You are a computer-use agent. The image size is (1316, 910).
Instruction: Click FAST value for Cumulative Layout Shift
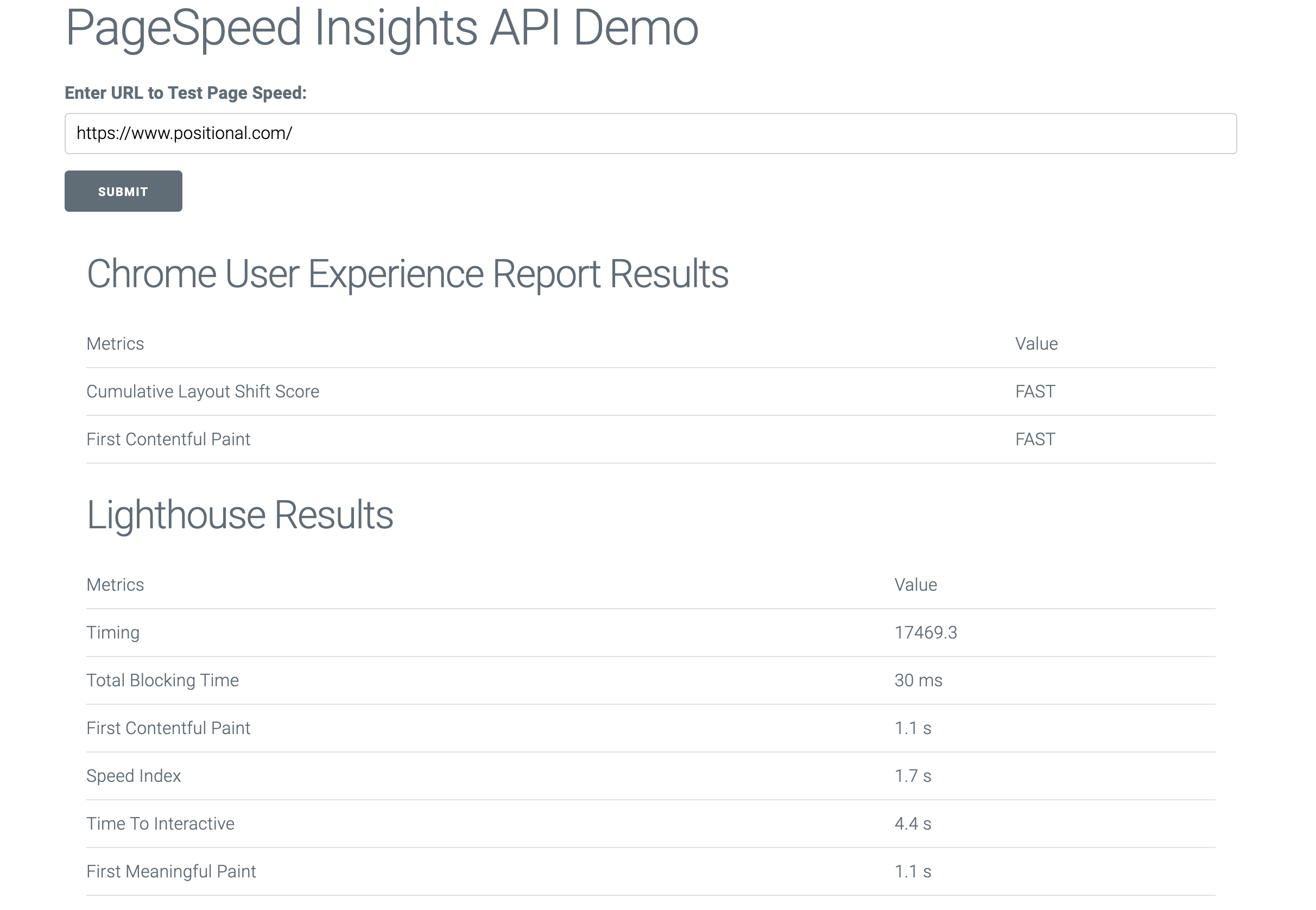click(1035, 391)
